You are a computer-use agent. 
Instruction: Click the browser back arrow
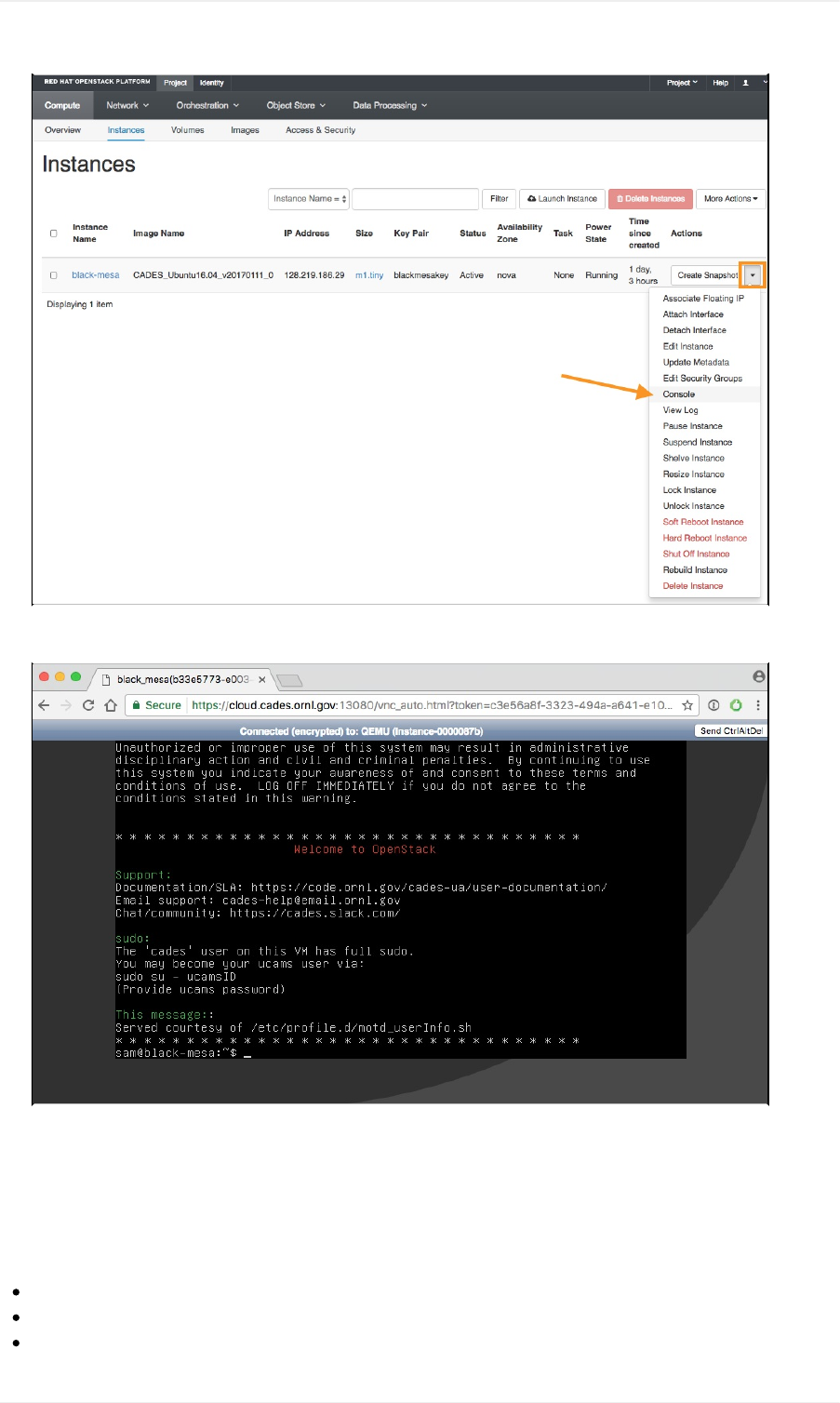click(x=44, y=705)
